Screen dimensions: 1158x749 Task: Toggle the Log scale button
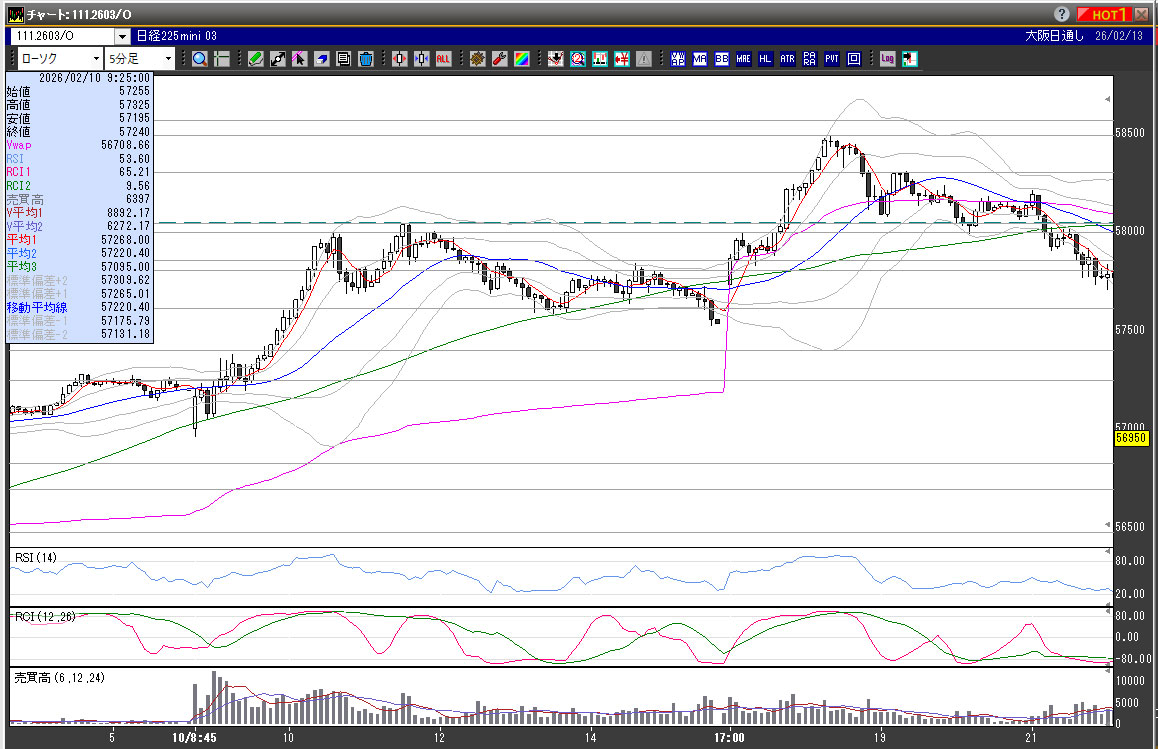tap(887, 59)
